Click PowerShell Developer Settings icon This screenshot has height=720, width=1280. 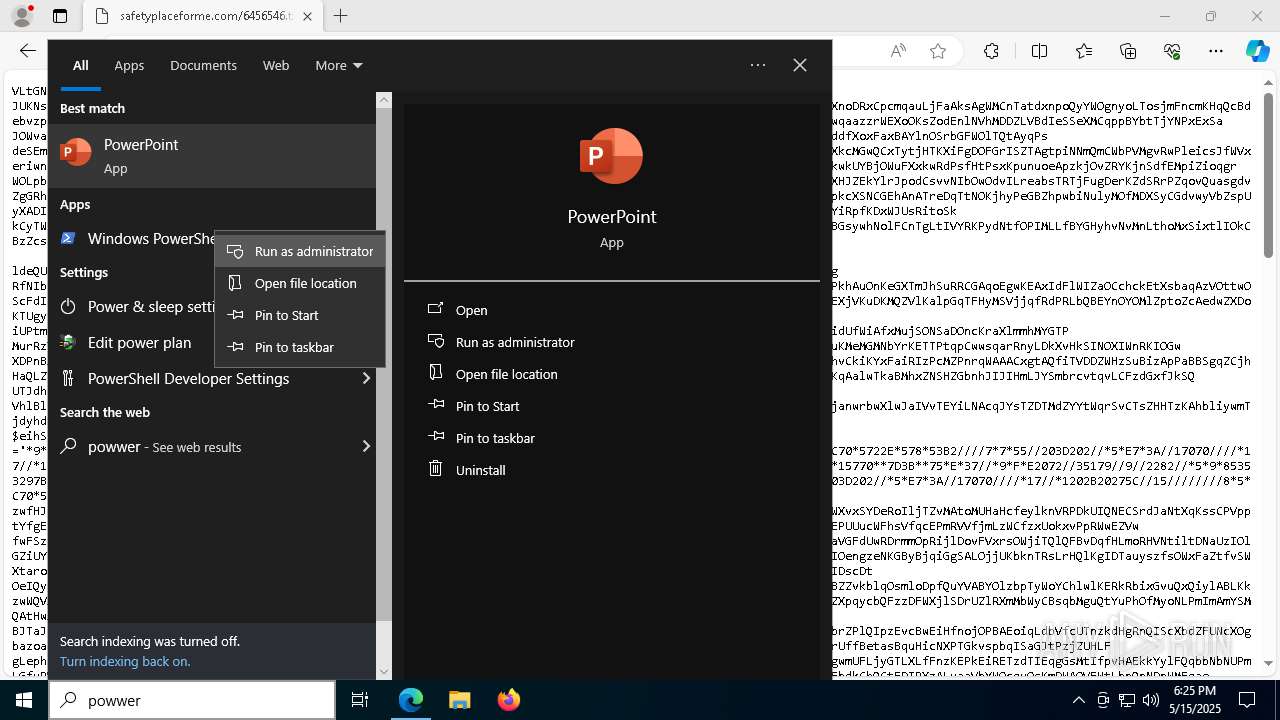pos(68,378)
